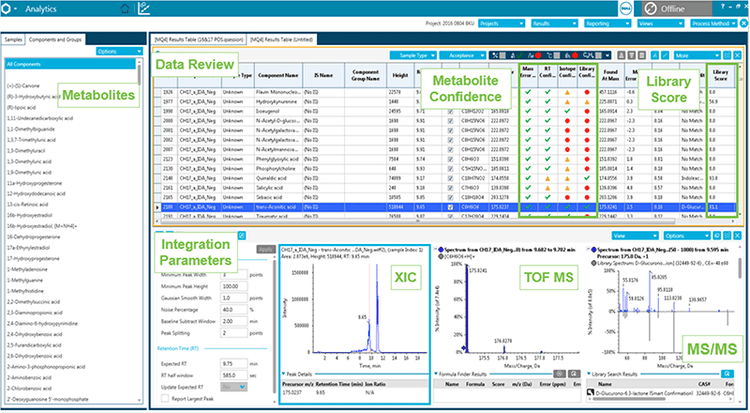The image size is (750, 413).
Task: Open the Projects dropdown
Action: point(500,20)
